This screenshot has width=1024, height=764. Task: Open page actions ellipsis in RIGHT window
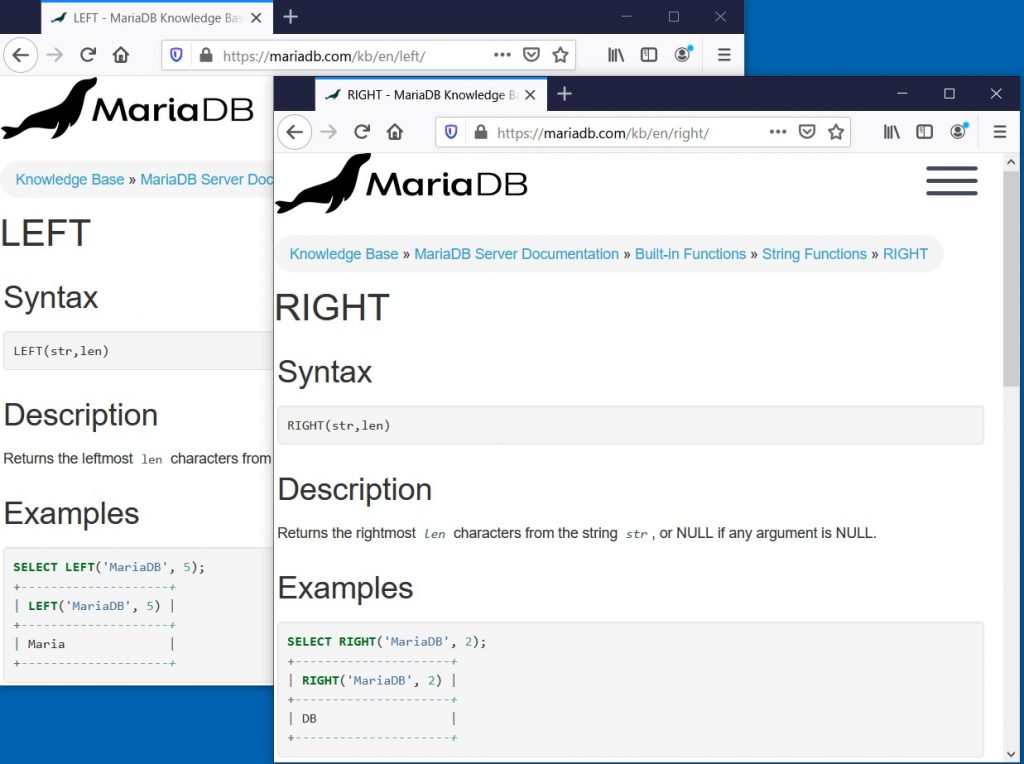[x=778, y=132]
